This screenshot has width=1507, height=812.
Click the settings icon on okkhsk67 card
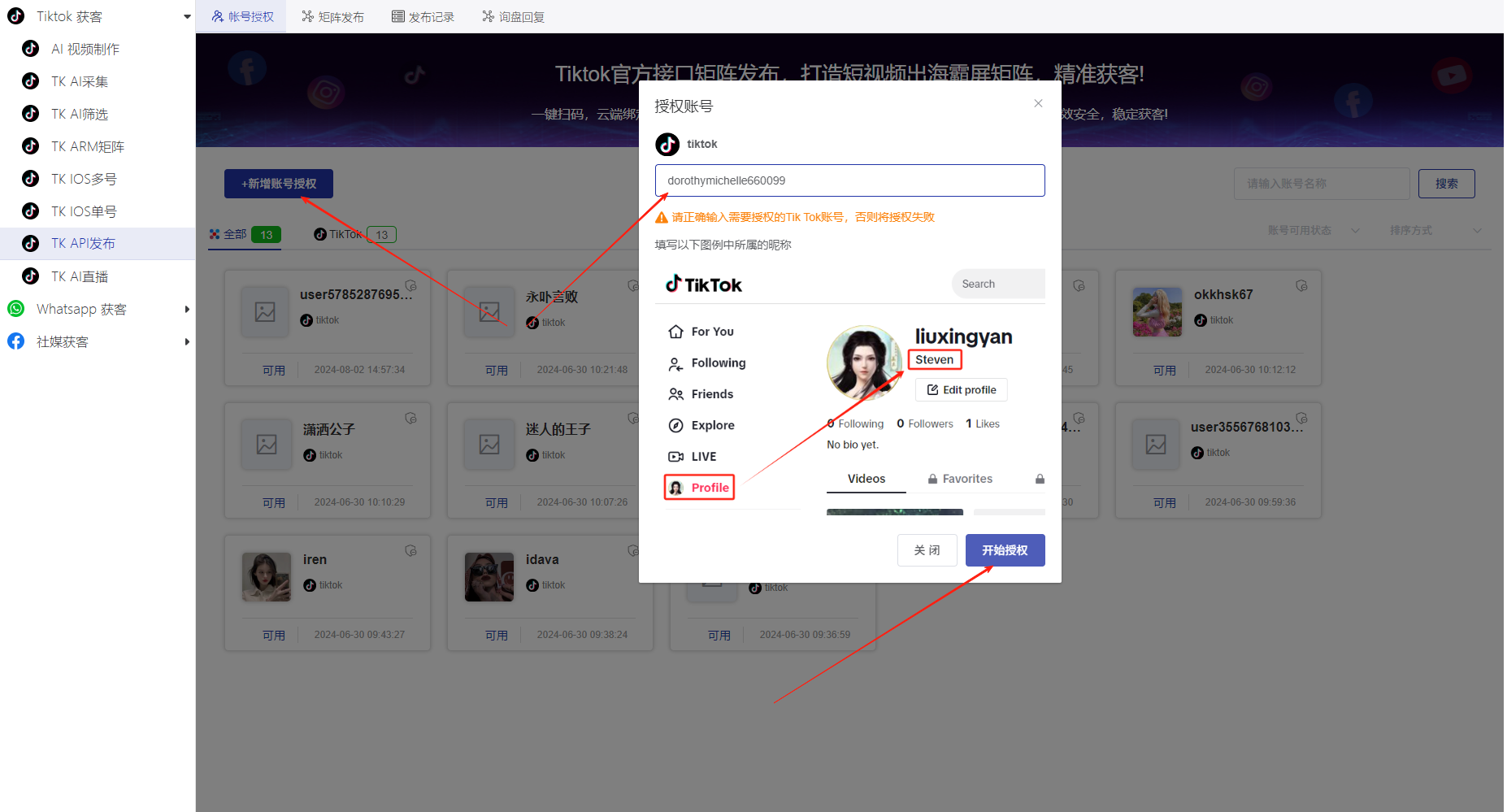click(x=1301, y=286)
